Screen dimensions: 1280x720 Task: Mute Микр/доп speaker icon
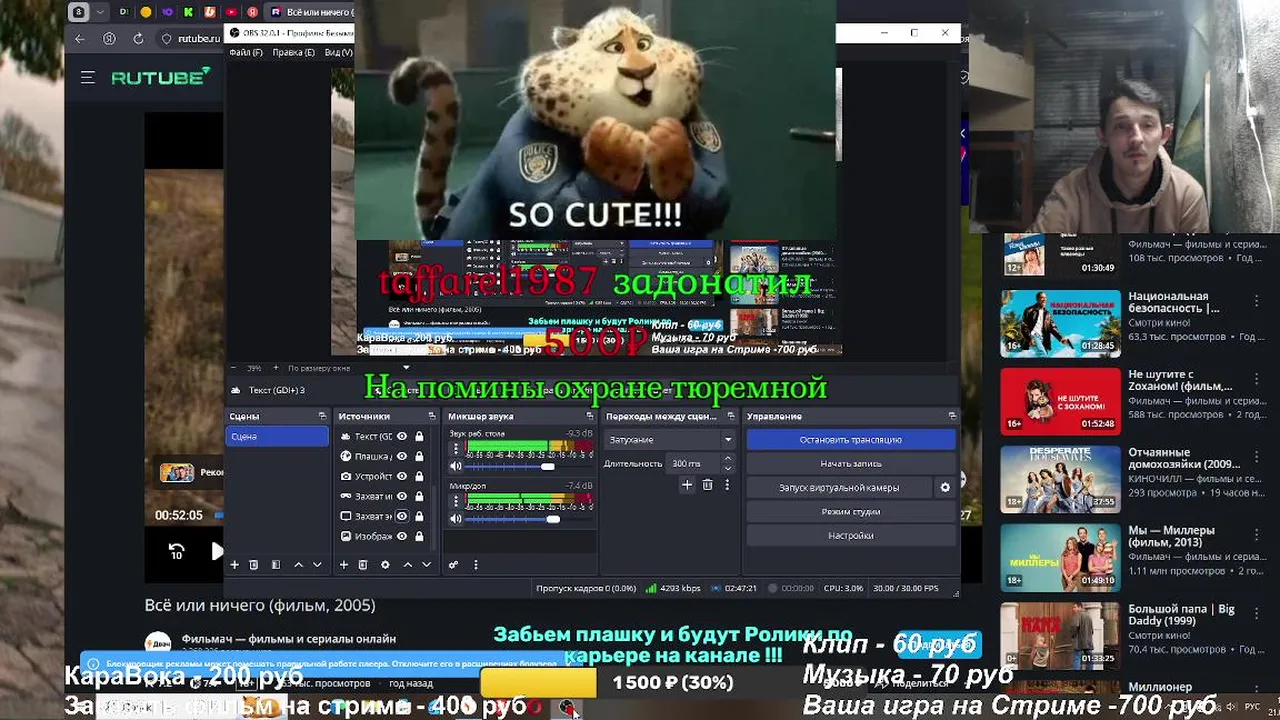tap(456, 519)
